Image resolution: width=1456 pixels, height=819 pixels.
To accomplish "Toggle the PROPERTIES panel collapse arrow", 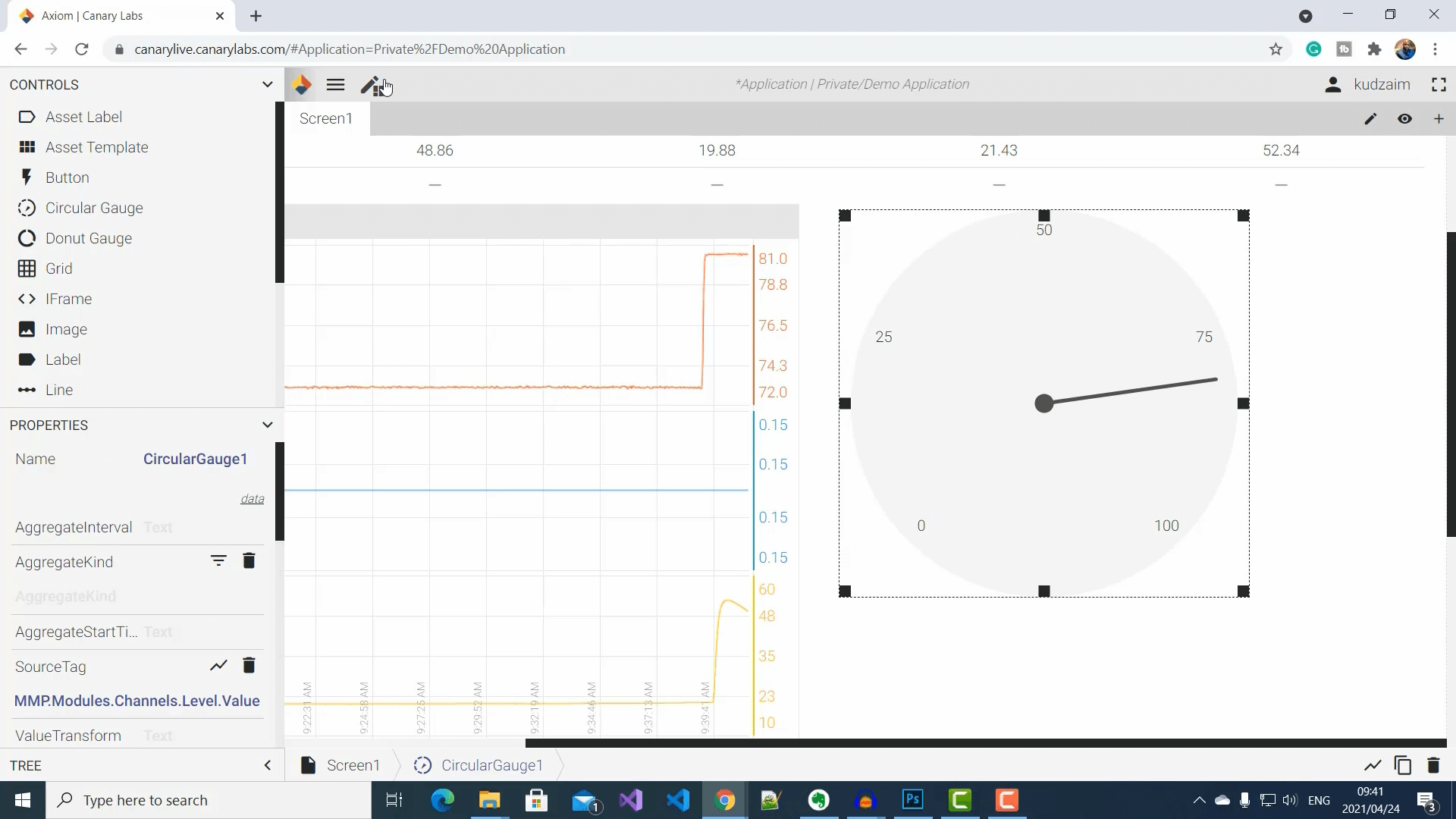I will (x=267, y=424).
